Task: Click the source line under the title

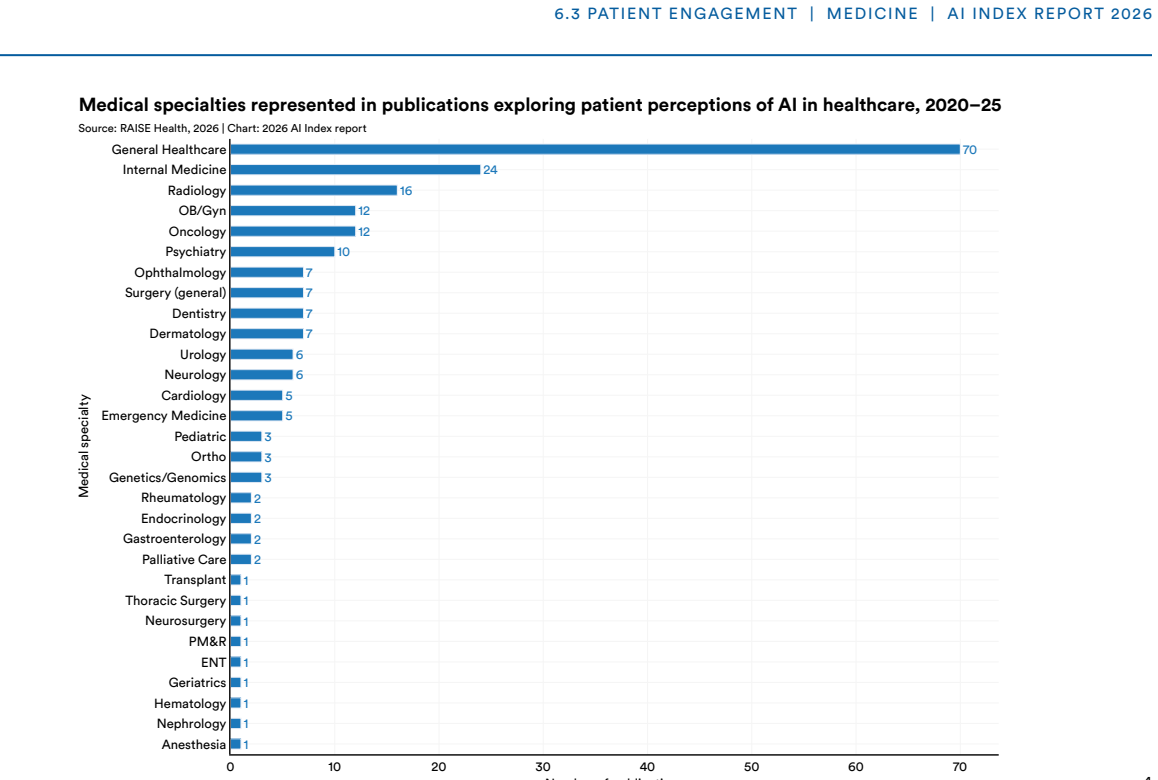Action: 222,129
